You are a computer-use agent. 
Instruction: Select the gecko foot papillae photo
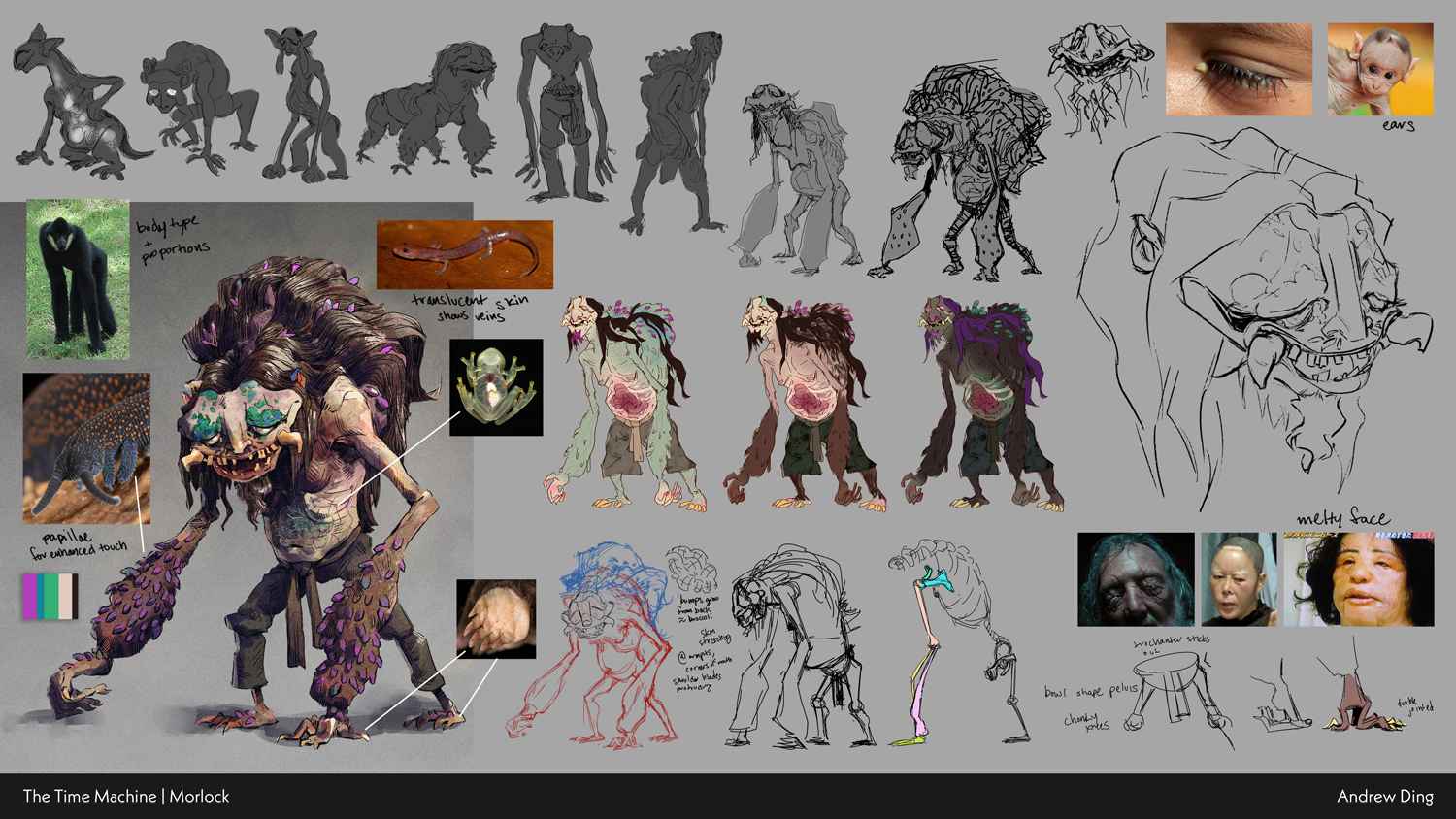[x=86, y=448]
